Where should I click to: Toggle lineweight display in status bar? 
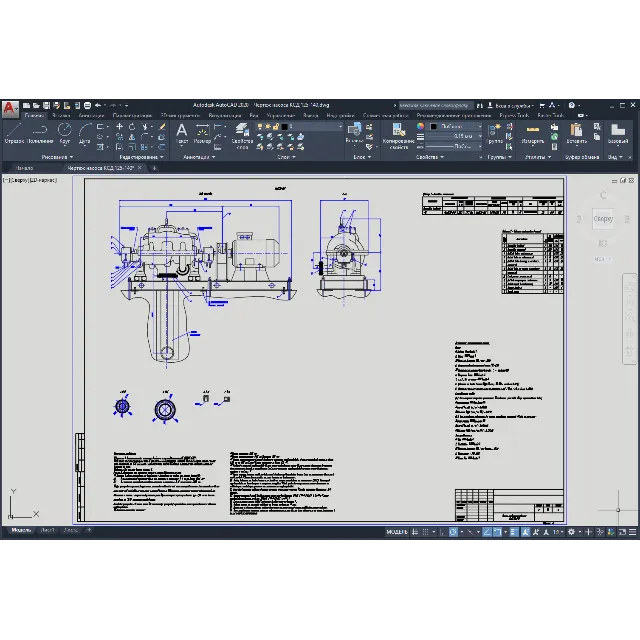[x=514, y=532]
